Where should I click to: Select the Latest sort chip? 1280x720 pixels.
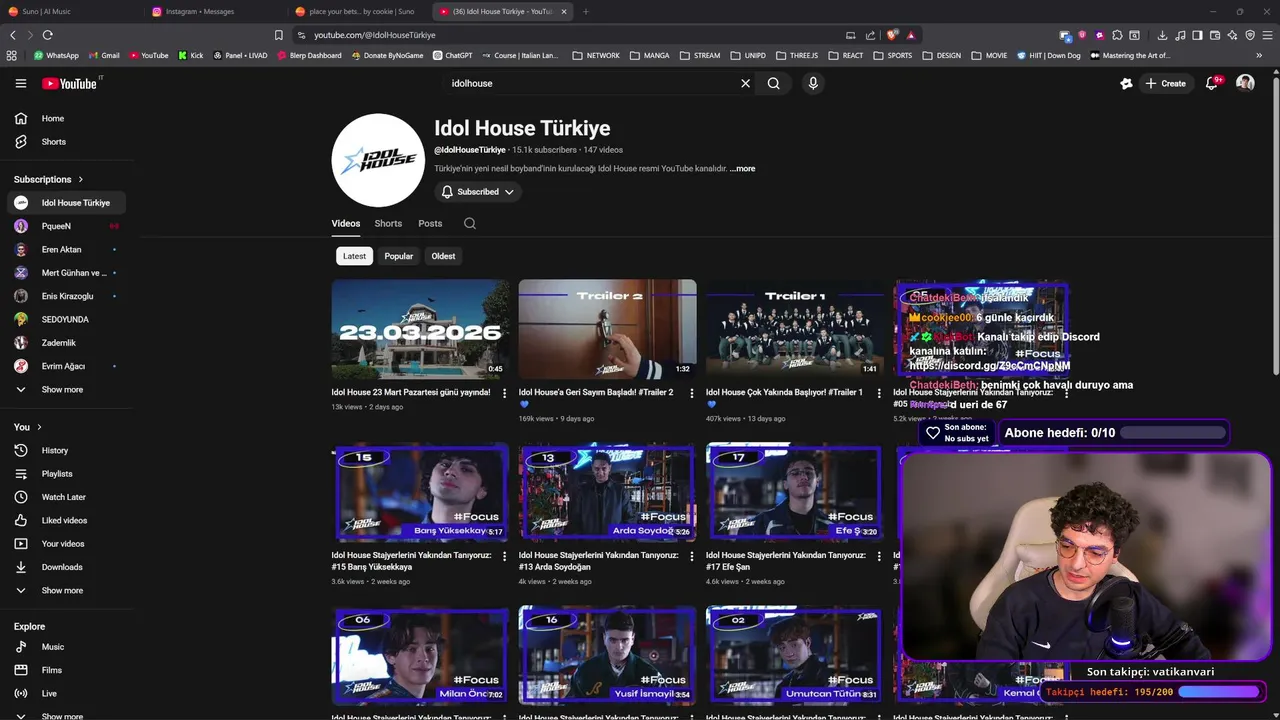(x=354, y=256)
